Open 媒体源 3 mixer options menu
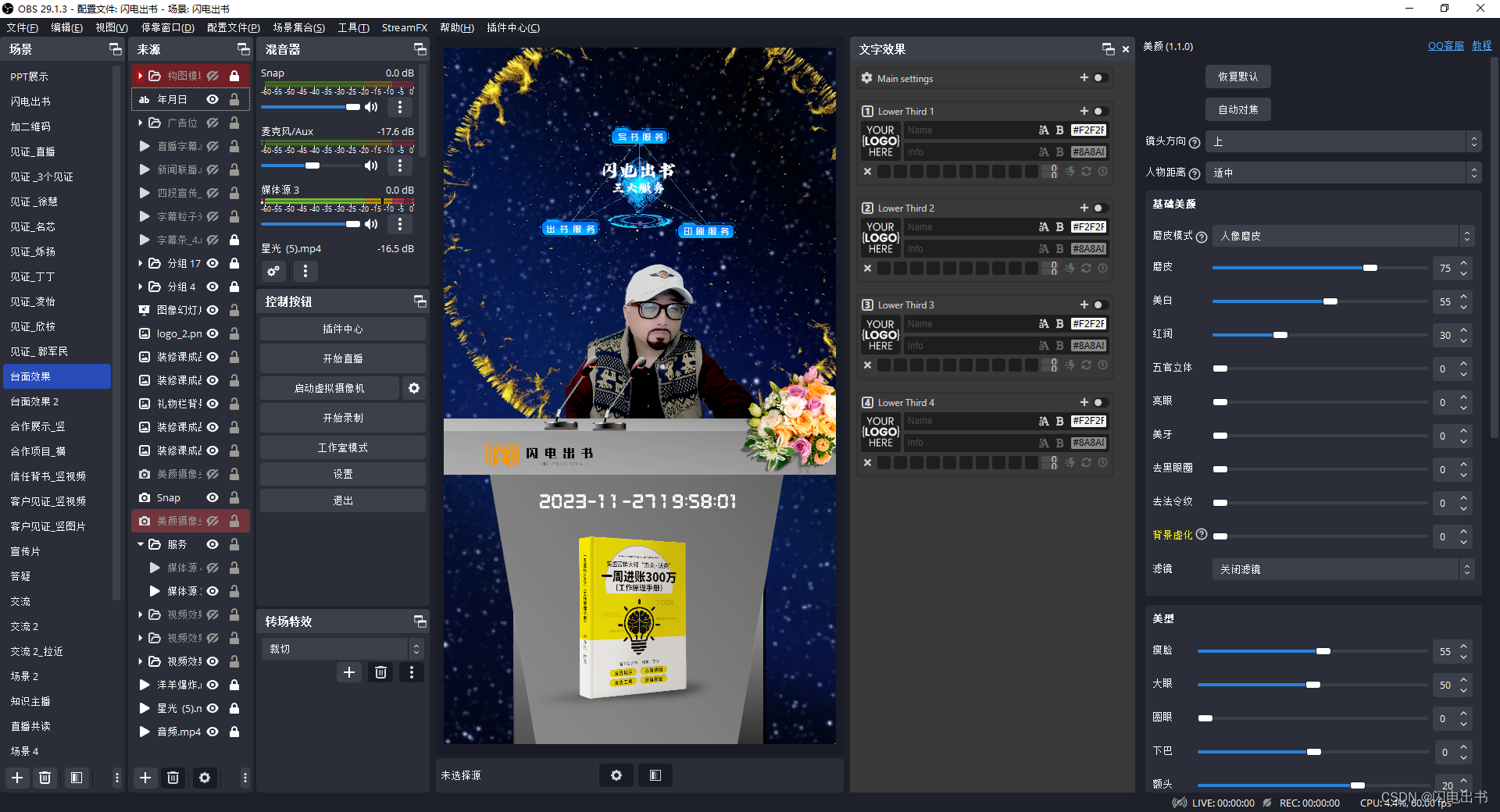This screenshot has width=1500, height=812. click(x=400, y=224)
